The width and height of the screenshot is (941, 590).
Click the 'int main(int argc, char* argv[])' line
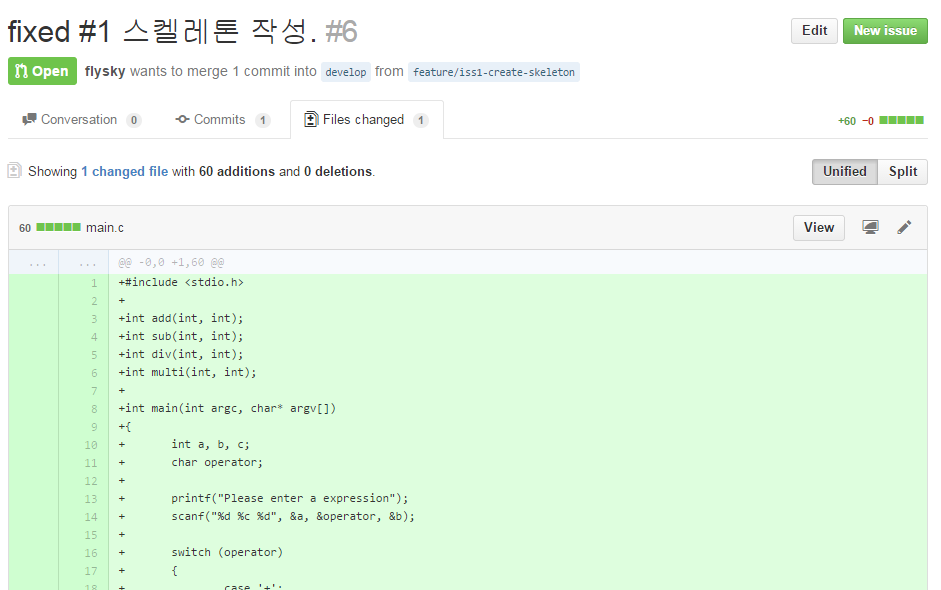[227, 408]
